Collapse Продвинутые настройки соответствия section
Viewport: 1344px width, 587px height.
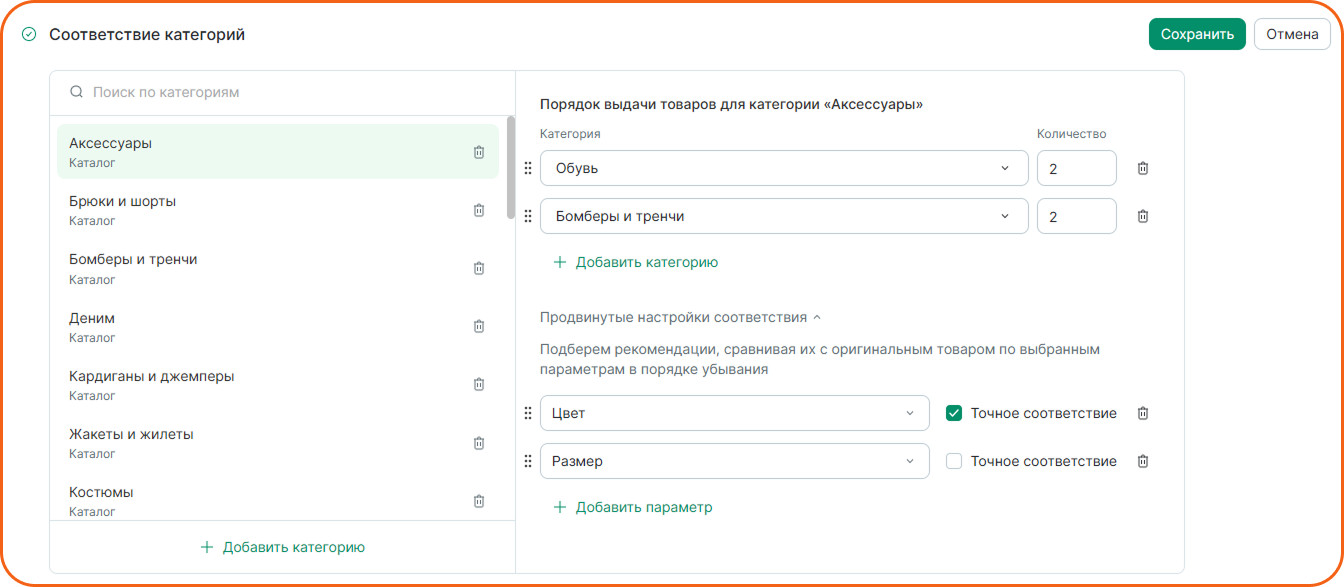click(x=680, y=317)
